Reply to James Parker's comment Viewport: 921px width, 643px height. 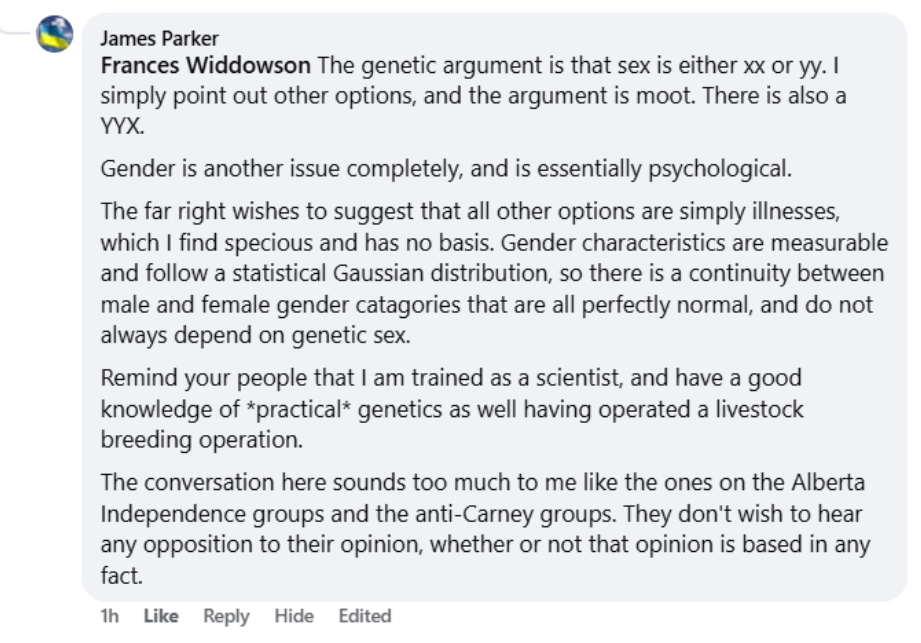point(226,616)
